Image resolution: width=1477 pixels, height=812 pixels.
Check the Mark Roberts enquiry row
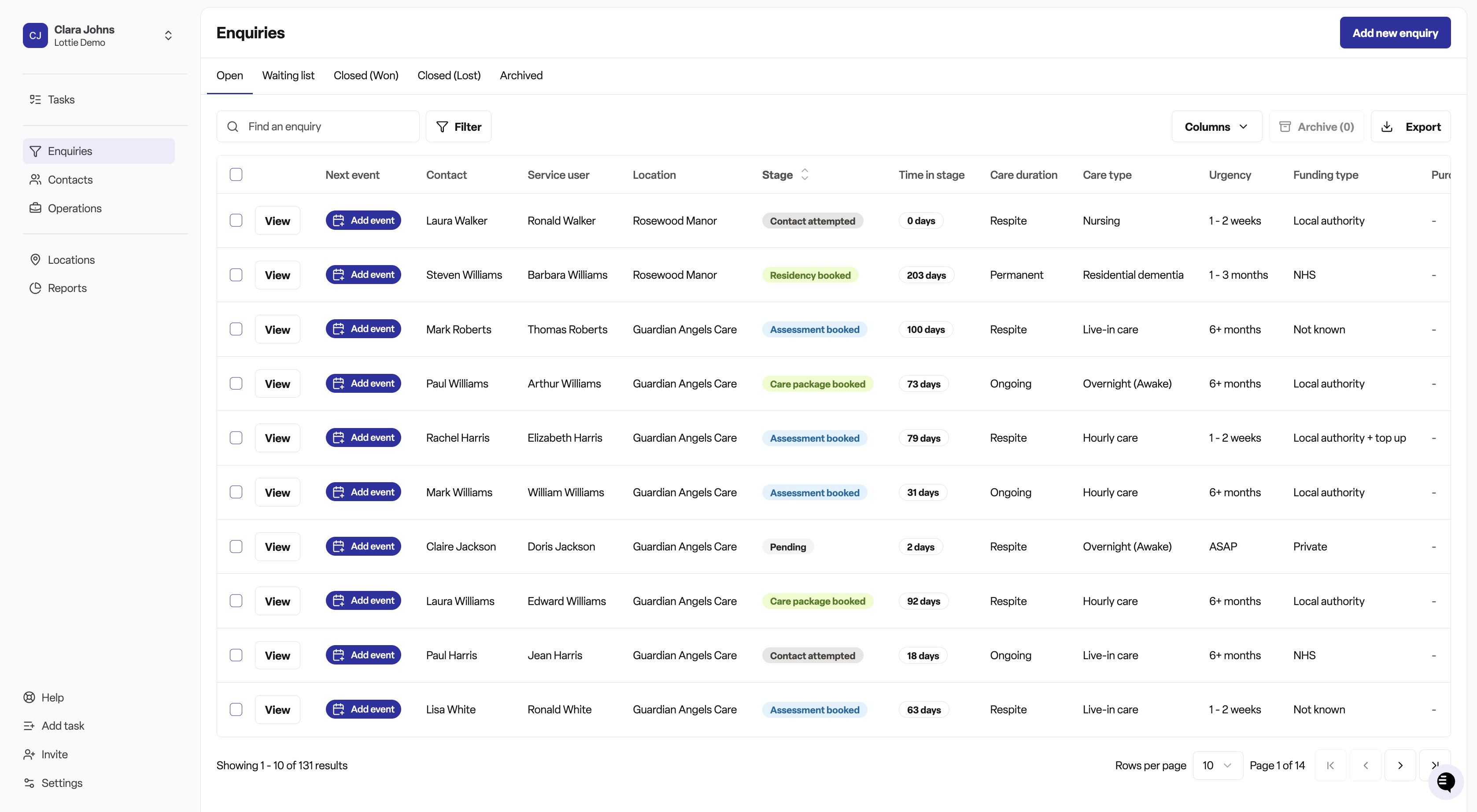[x=236, y=329]
